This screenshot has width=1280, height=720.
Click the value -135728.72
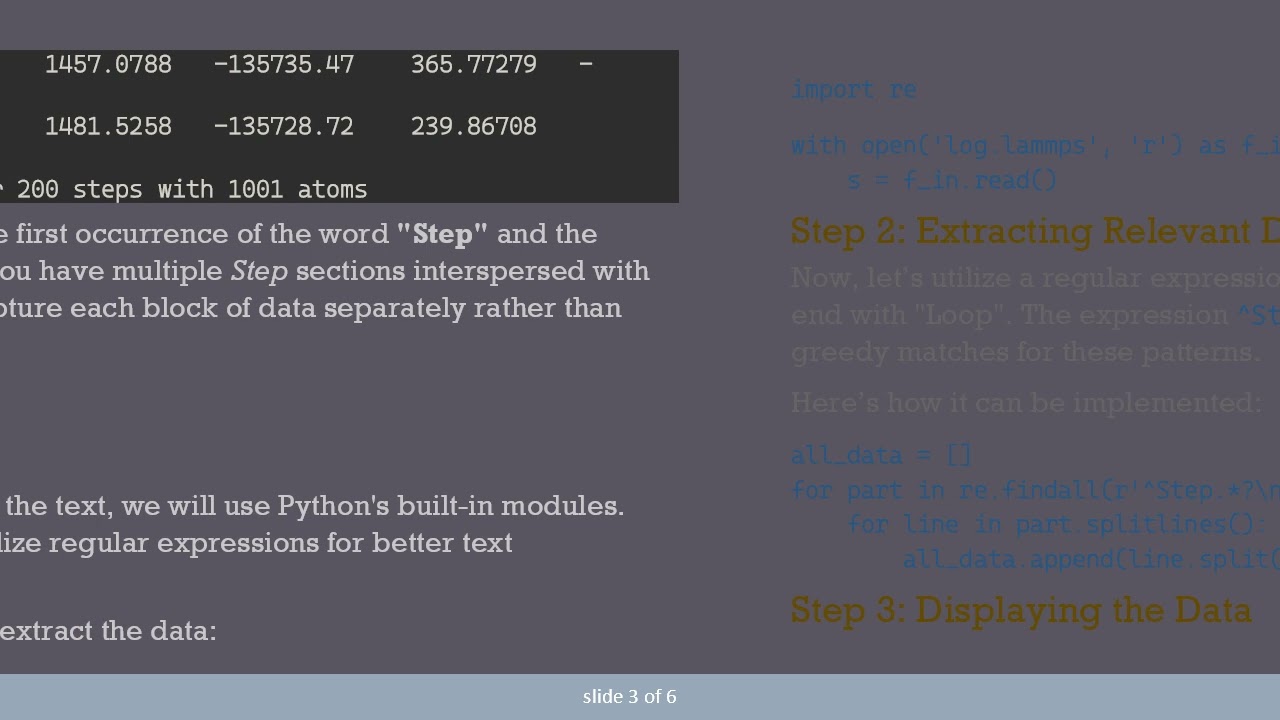click(x=283, y=126)
